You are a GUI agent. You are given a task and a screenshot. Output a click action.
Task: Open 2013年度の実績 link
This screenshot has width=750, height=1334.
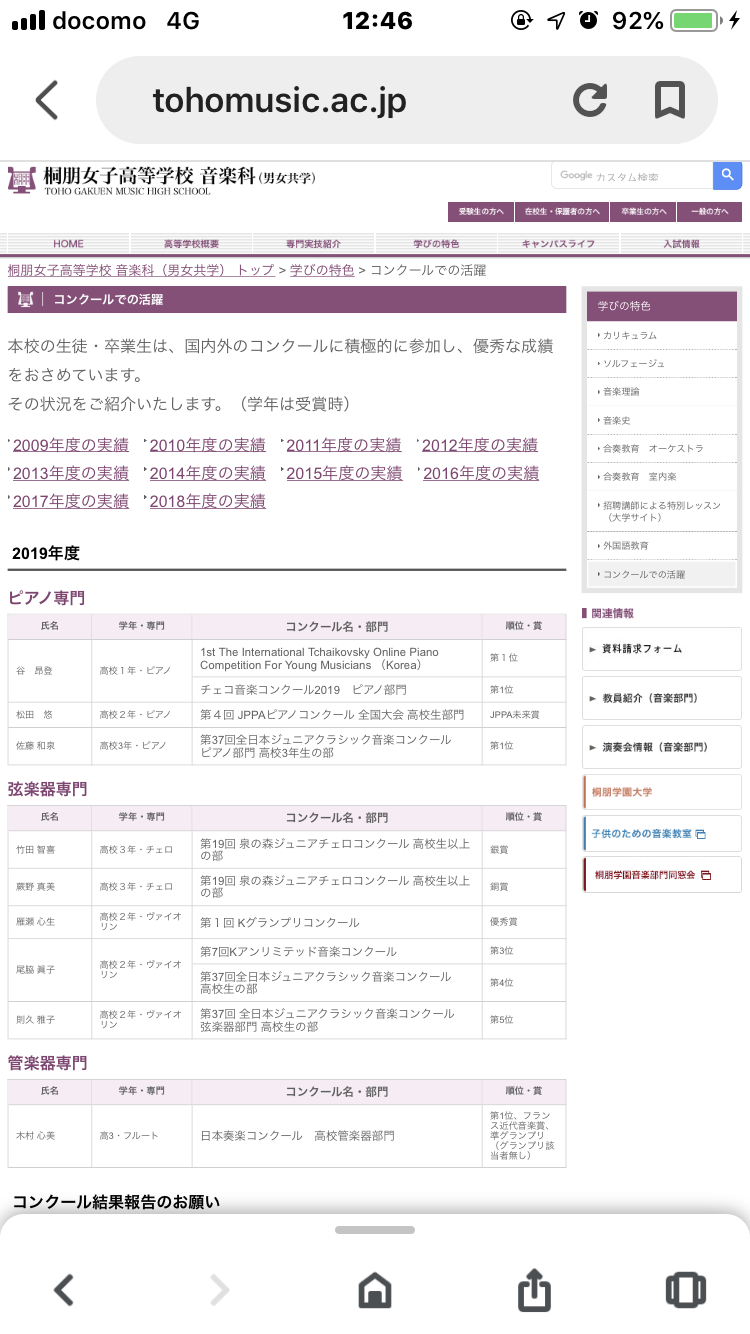tap(71, 473)
